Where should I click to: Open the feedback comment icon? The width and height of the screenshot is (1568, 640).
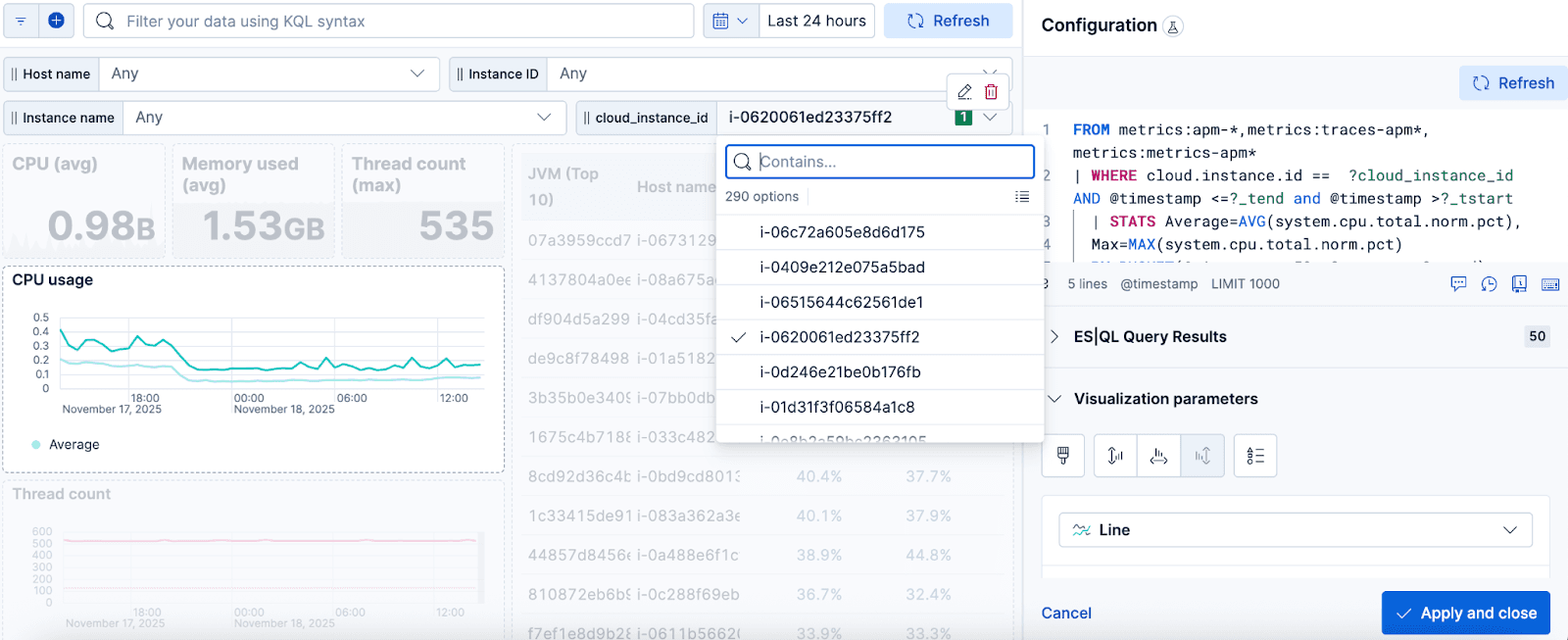(x=1458, y=284)
